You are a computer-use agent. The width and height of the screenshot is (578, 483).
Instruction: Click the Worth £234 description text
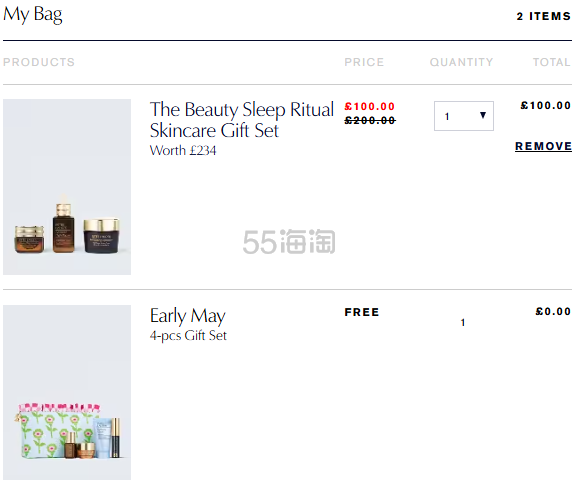tap(183, 150)
